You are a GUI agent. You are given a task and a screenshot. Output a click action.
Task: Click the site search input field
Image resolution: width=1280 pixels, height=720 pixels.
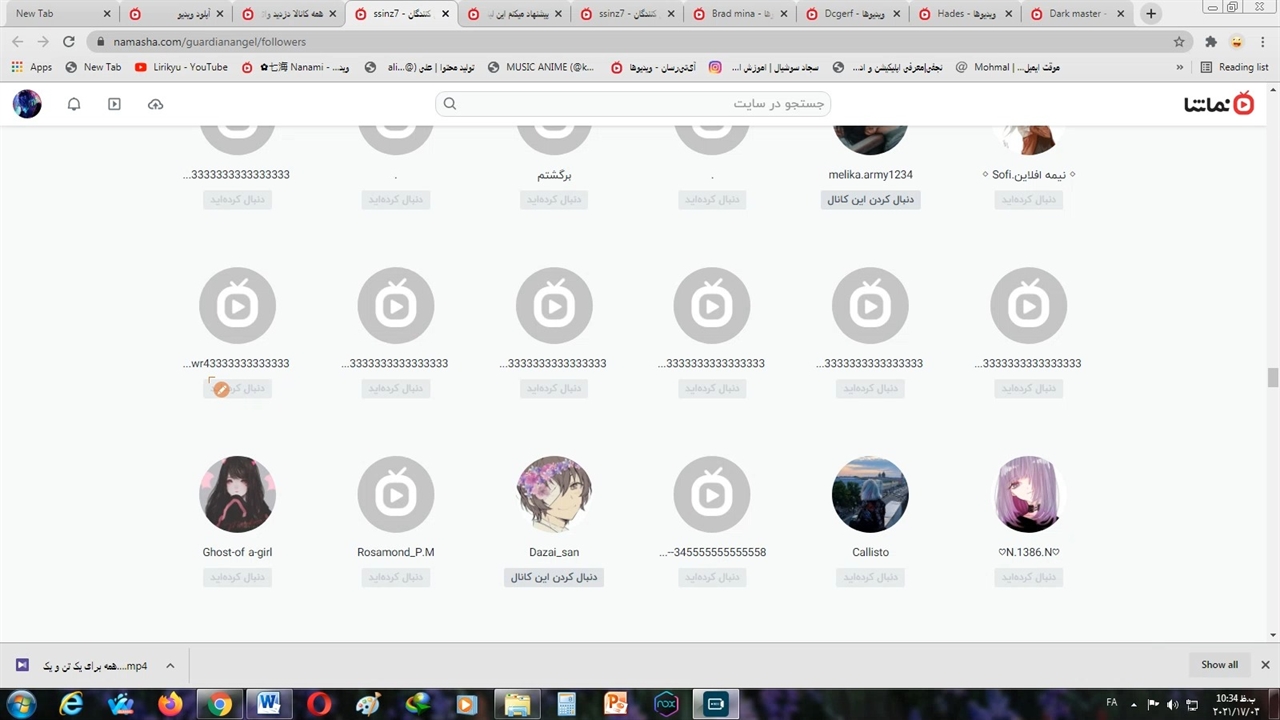point(640,104)
